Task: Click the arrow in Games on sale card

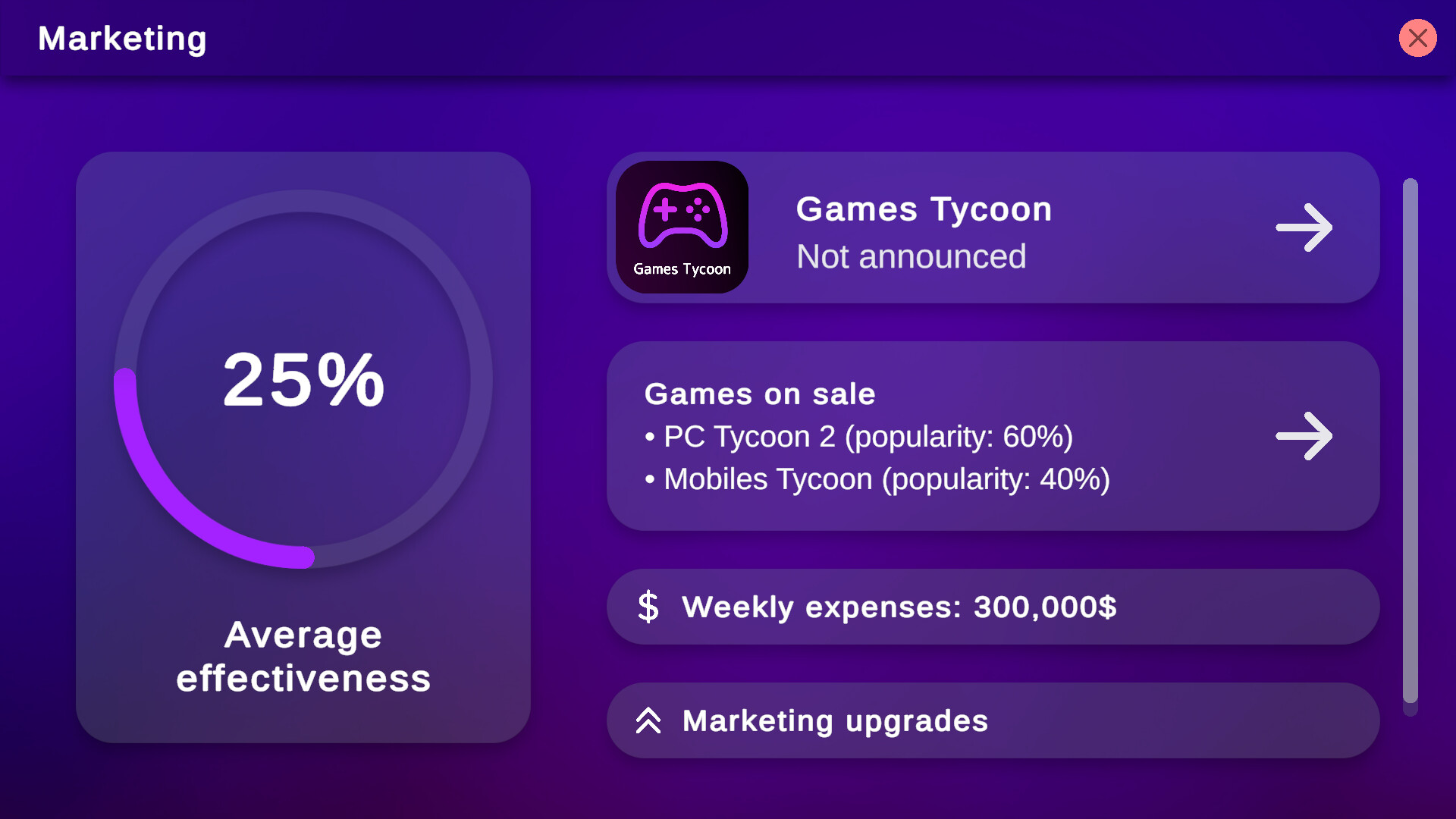Action: (x=1304, y=436)
